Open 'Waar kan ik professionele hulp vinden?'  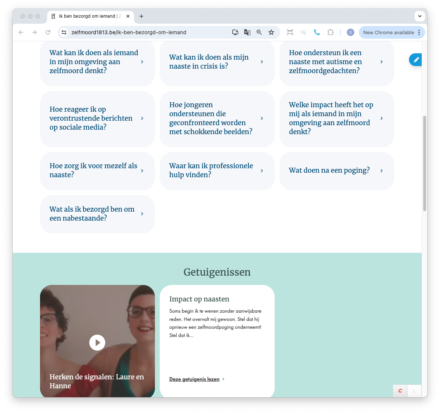(x=217, y=170)
